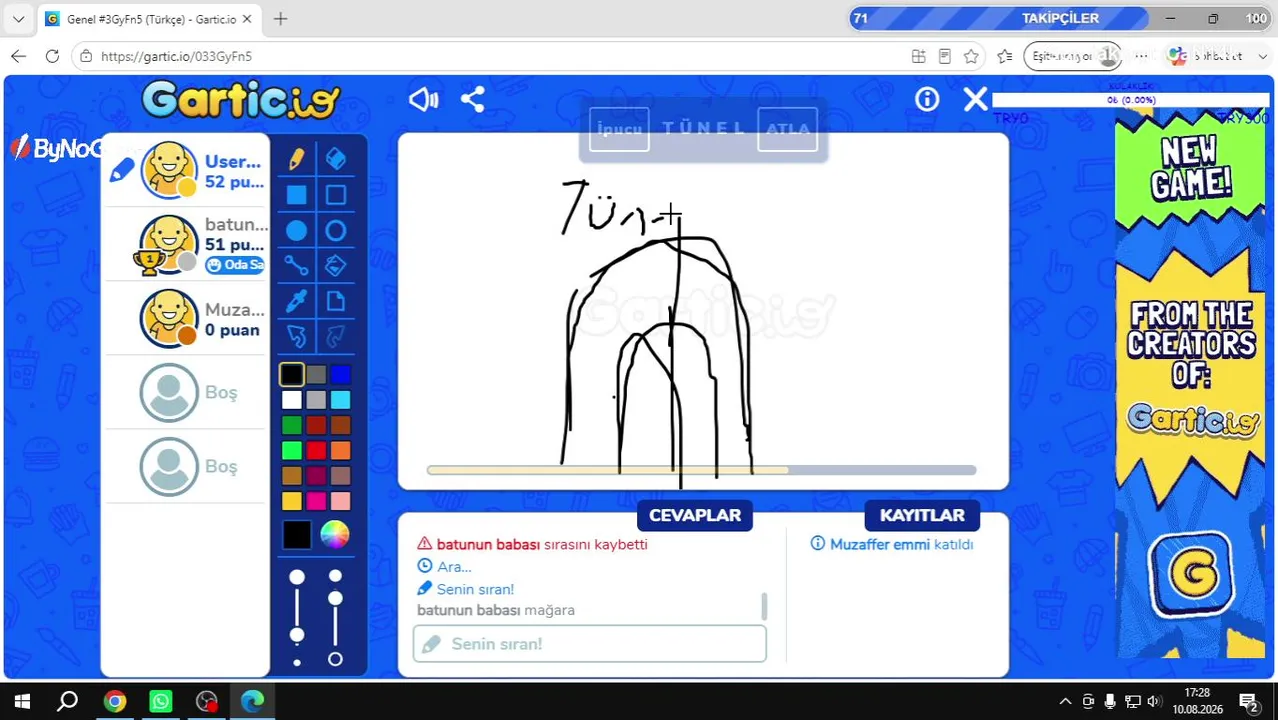
Task: Request a hint with İpucu
Action: point(619,129)
